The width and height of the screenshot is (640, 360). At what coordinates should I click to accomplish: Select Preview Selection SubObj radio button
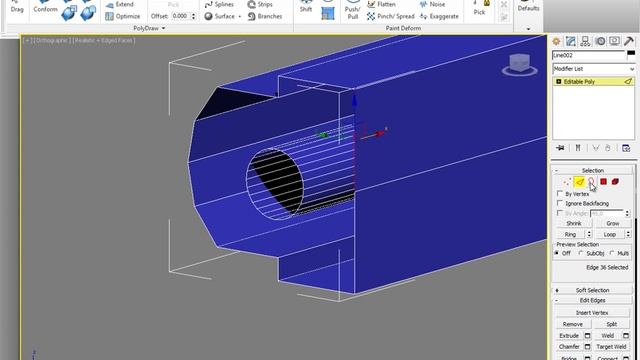click(580, 253)
